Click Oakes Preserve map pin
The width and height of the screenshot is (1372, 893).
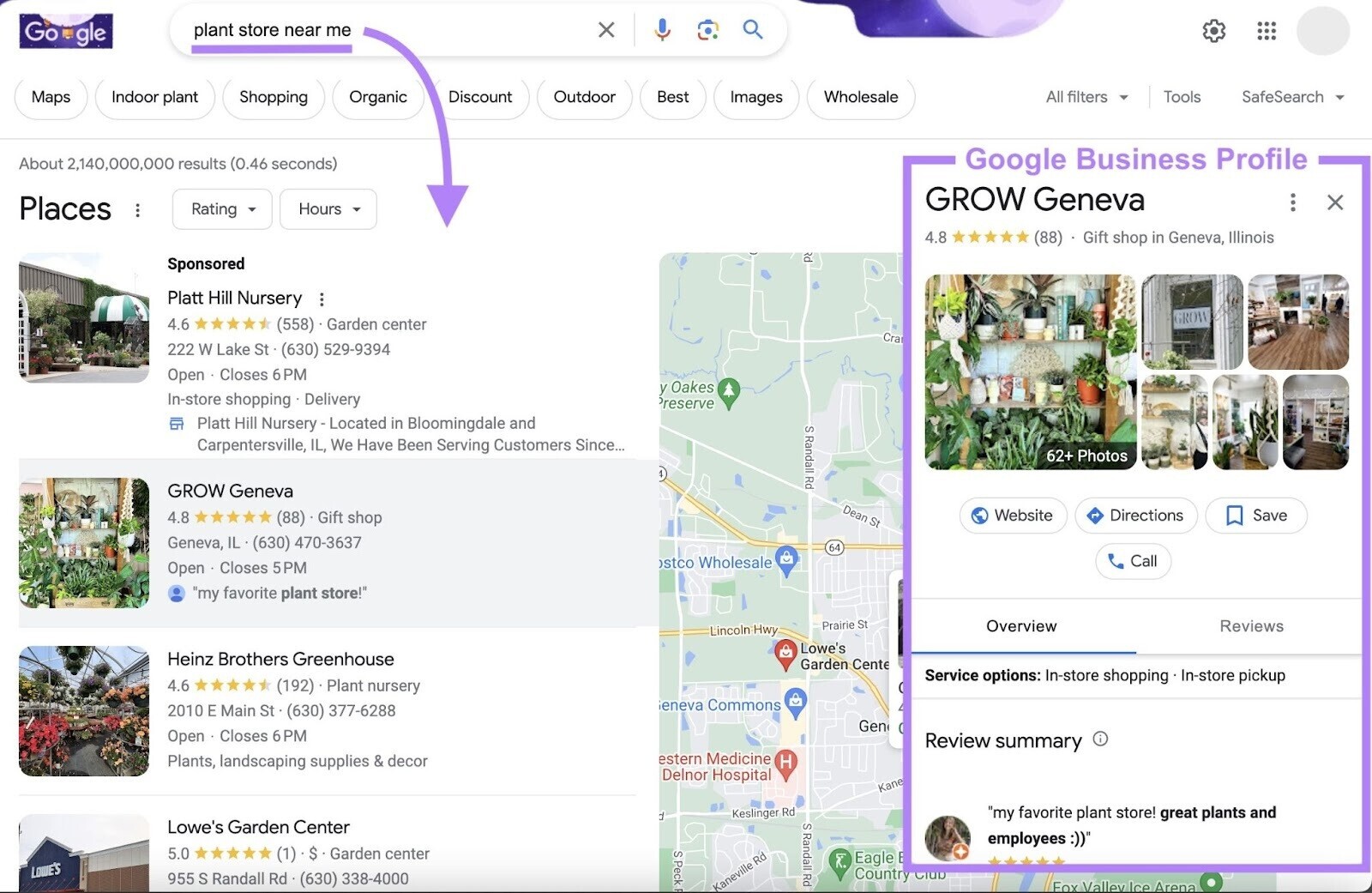[x=729, y=392]
